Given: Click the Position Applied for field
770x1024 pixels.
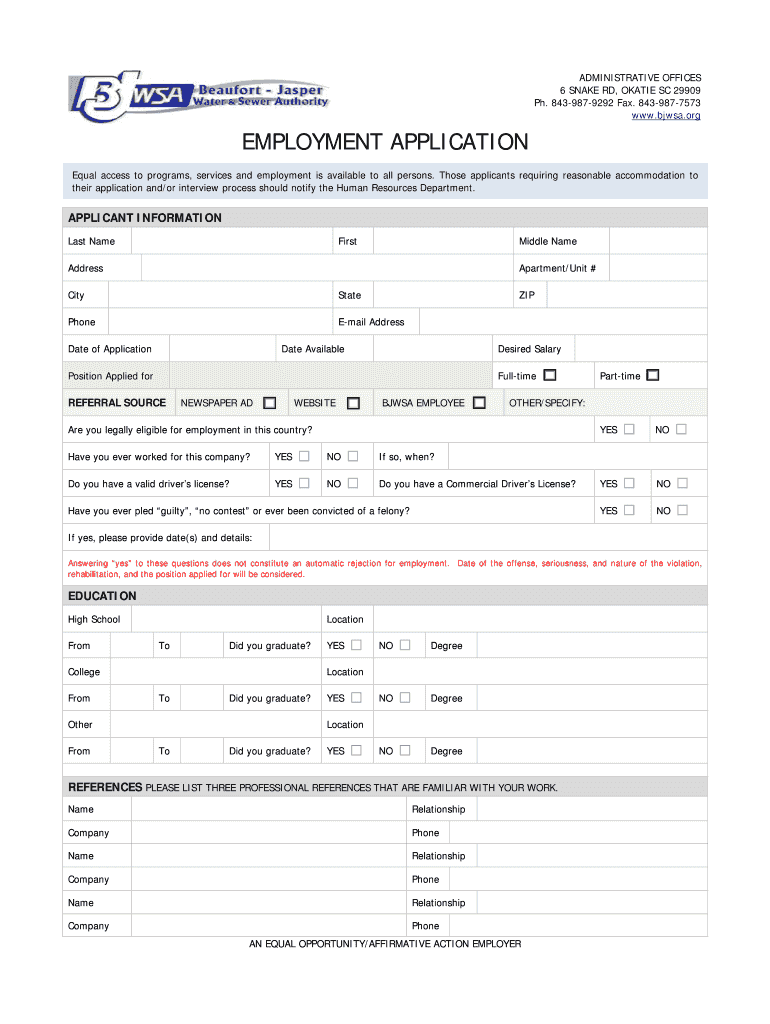Looking at the screenshot, I should (330, 376).
